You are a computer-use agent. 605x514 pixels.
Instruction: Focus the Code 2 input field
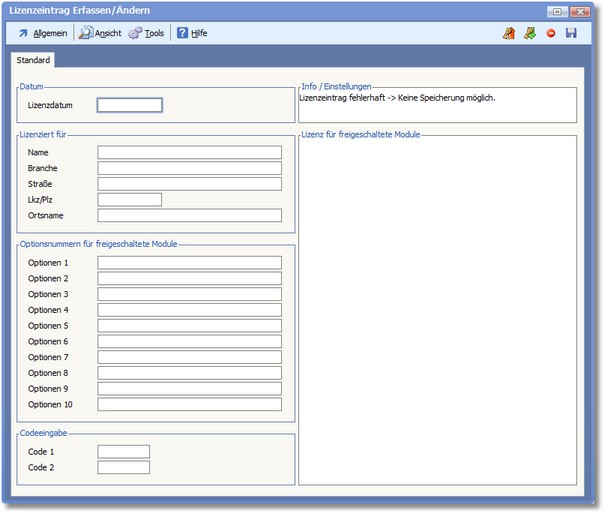[123, 467]
